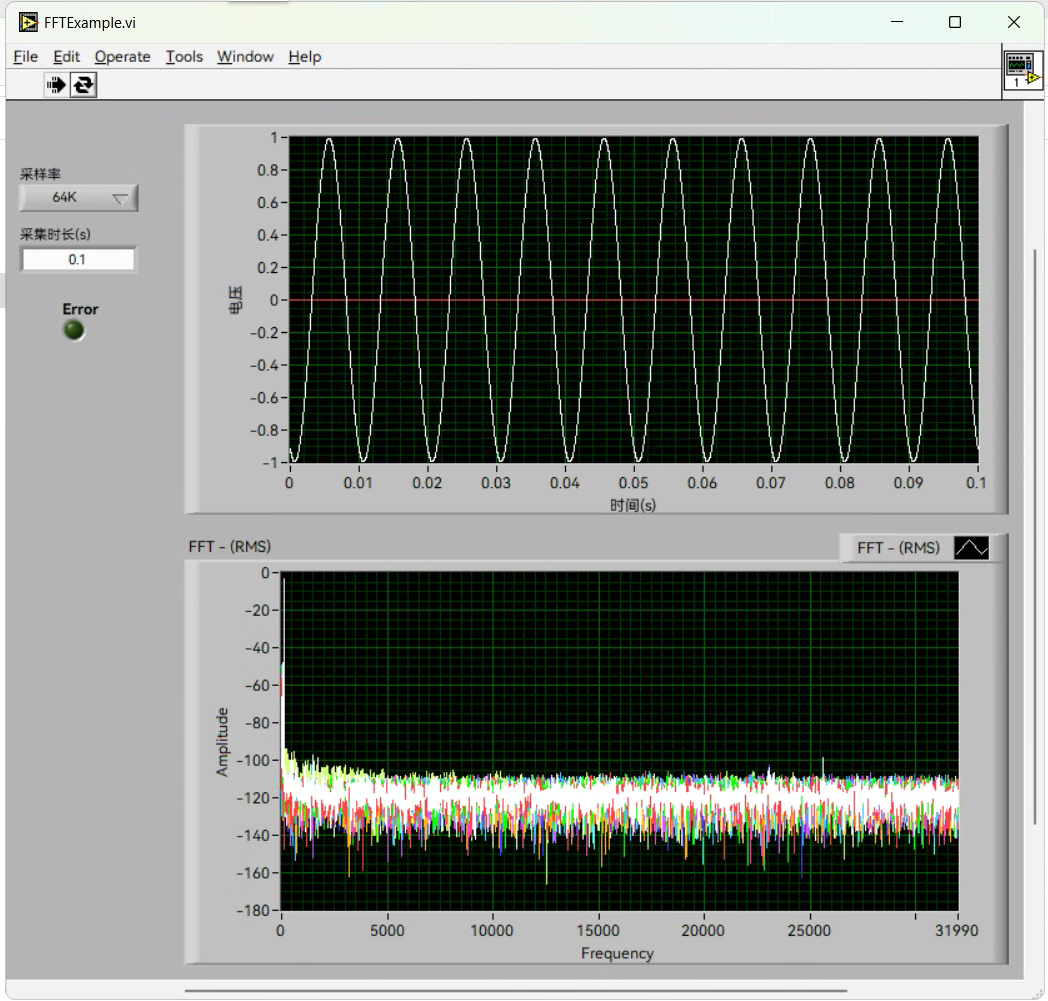
Task: Click the Error LED indicator
Action: point(74,330)
